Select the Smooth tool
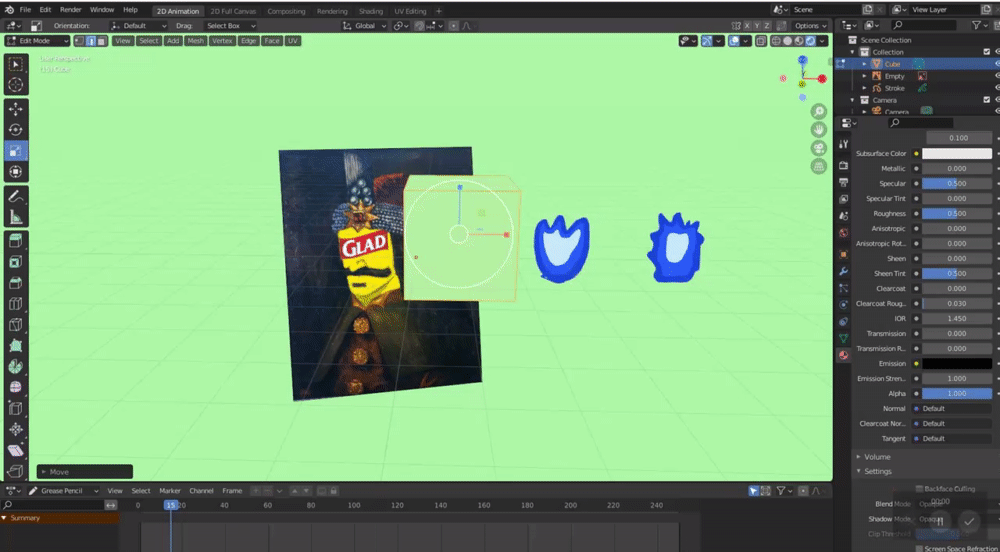This screenshot has width=1000, height=552. (15, 388)
